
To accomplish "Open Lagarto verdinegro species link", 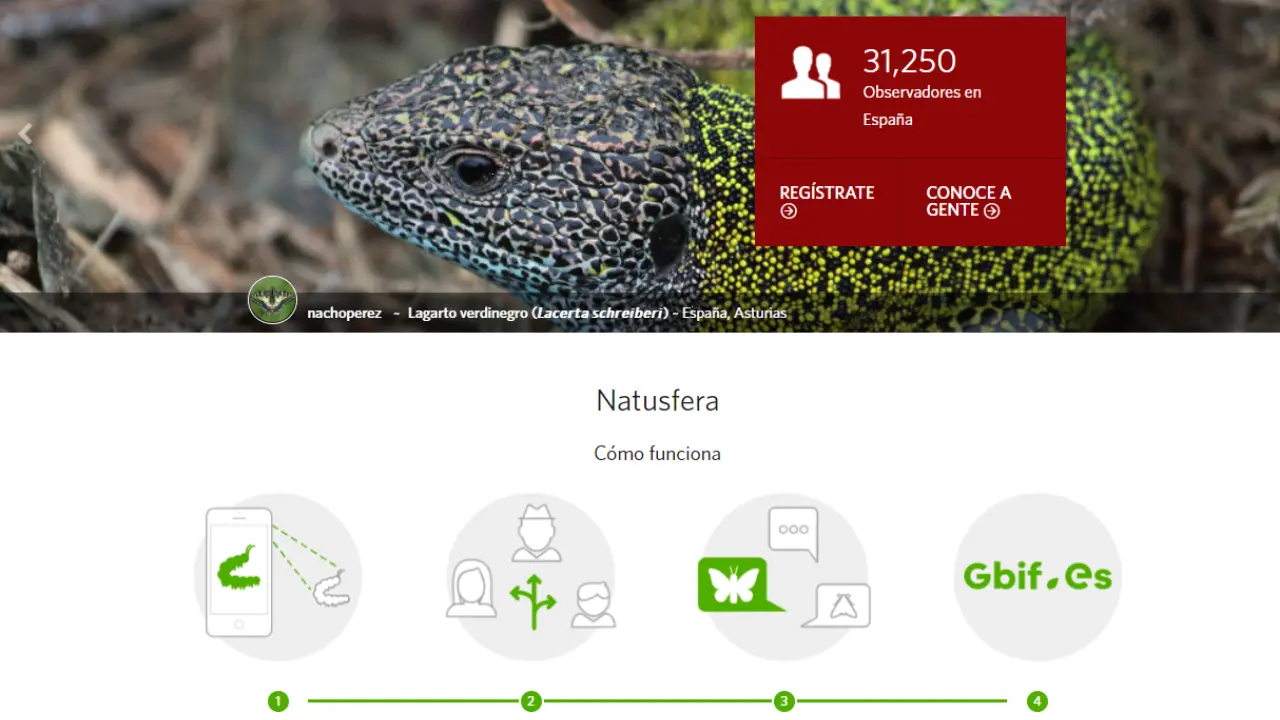I will coord(538,313).
